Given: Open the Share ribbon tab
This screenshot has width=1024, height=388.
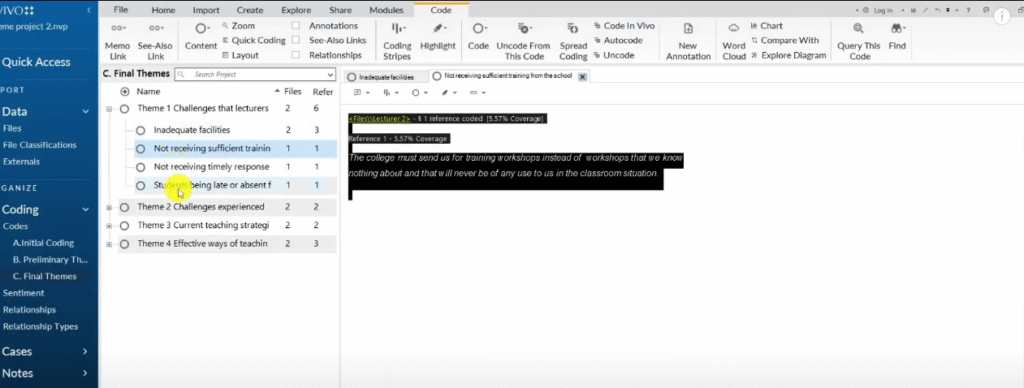Looking at the screenshot, I should pyautogui.click(x=340, y=10).
